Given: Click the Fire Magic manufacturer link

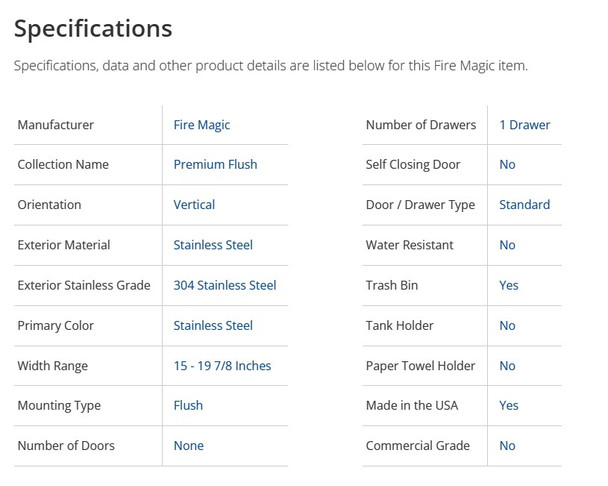Looking at the screenshot, I should coord(201,125).
